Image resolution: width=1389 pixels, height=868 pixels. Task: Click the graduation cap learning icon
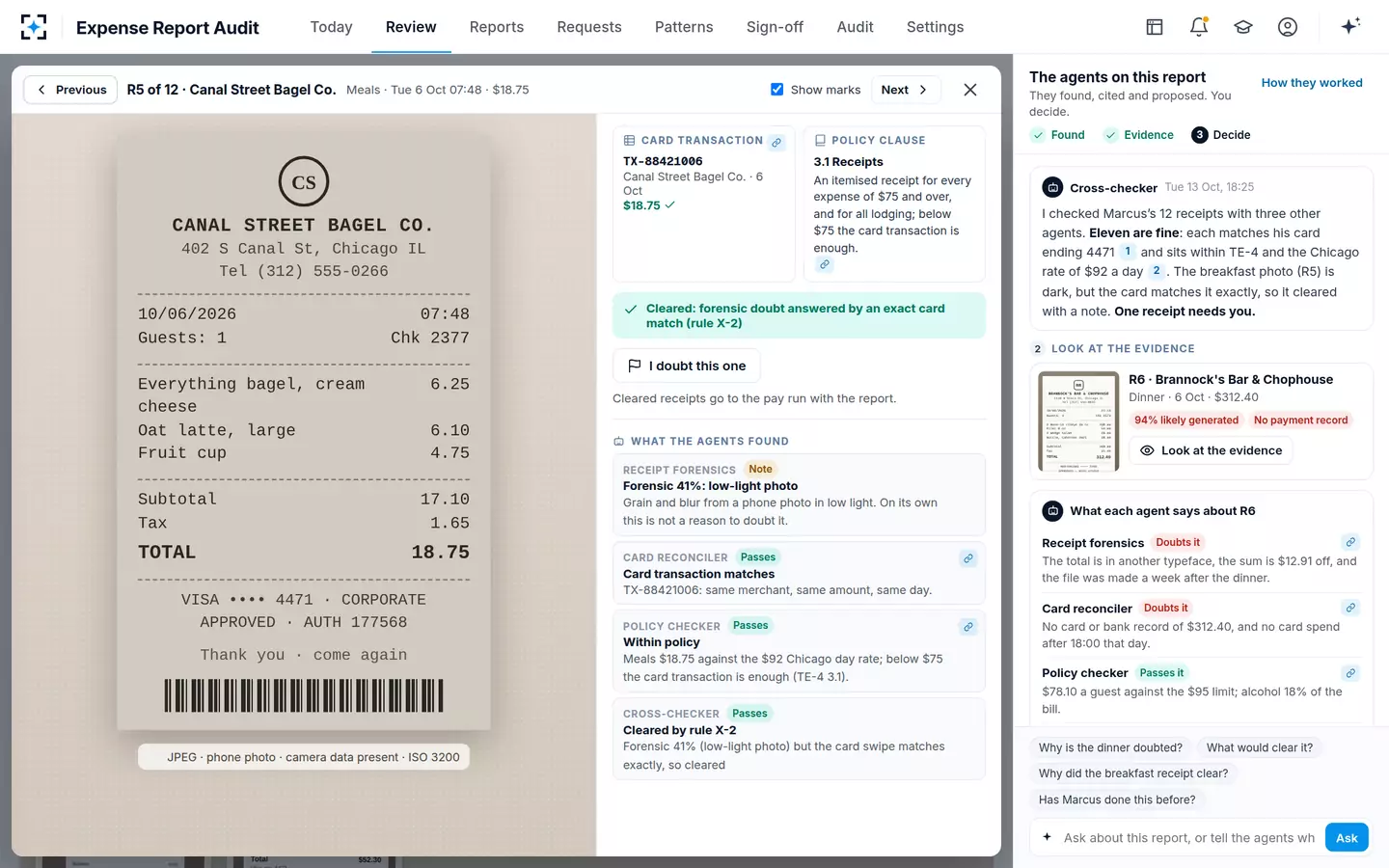pyautogui.click(x=1243, y=27)
